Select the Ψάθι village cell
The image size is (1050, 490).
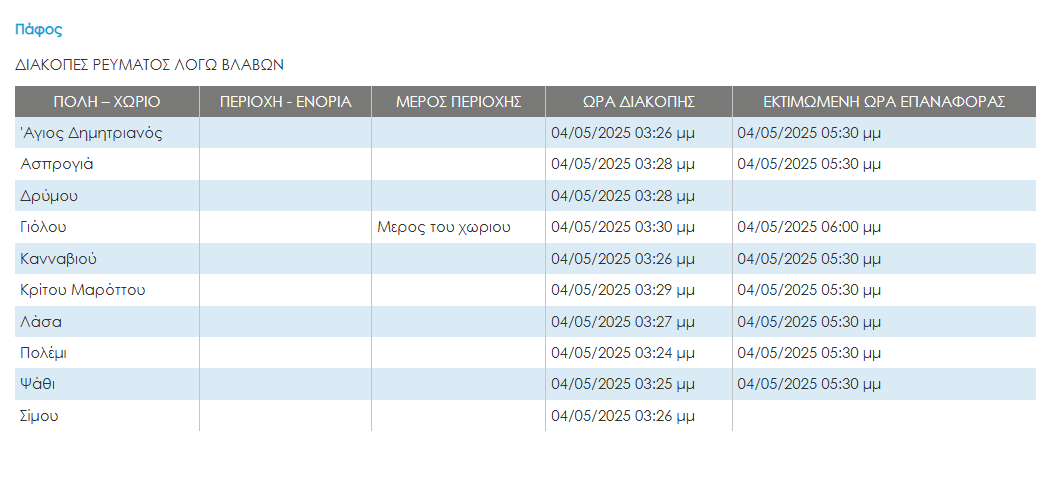click(x=39, y=385)
